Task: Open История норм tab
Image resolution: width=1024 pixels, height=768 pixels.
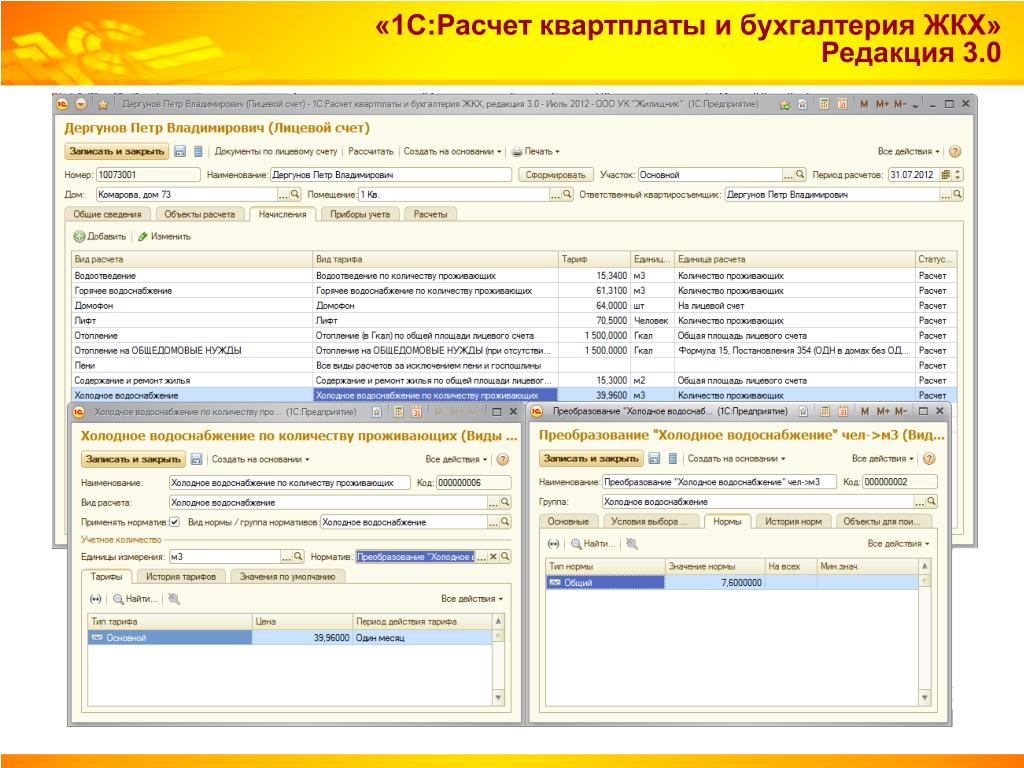Action: [x=793, y=521]
